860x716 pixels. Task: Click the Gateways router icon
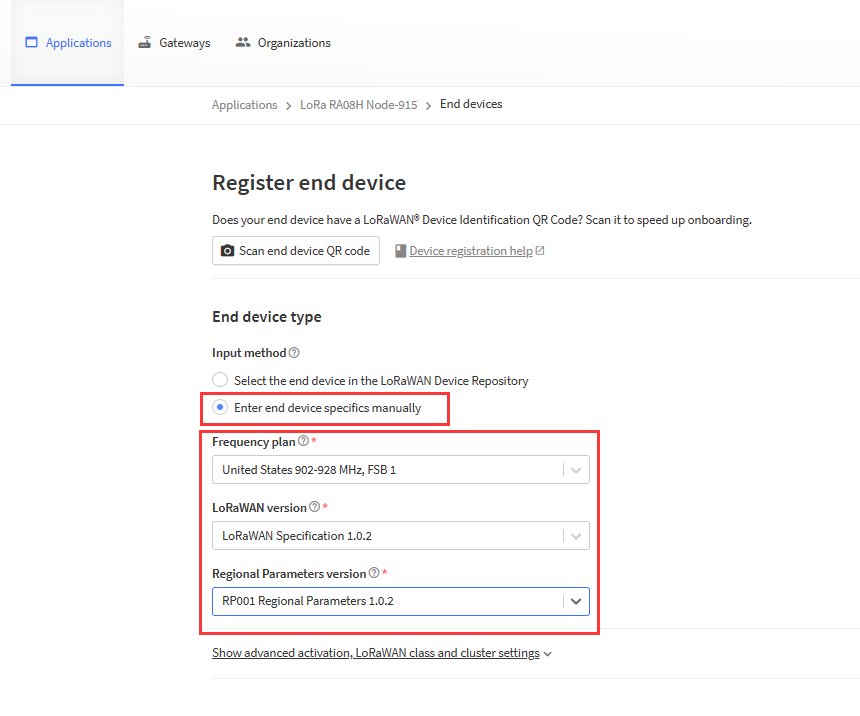(x=145, y=43)
